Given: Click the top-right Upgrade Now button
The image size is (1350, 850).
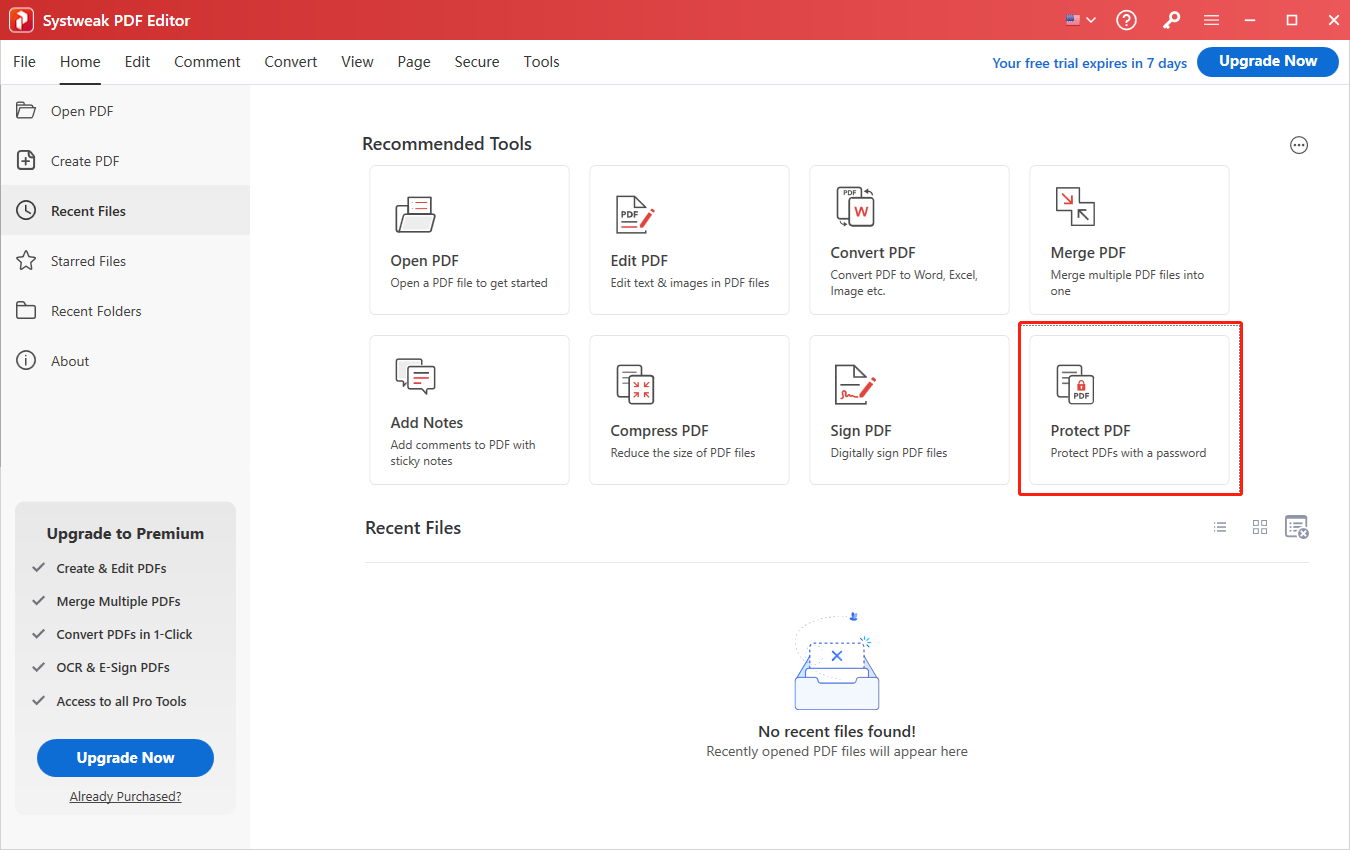Looking at the screenshot, I should pos(1268,61).
